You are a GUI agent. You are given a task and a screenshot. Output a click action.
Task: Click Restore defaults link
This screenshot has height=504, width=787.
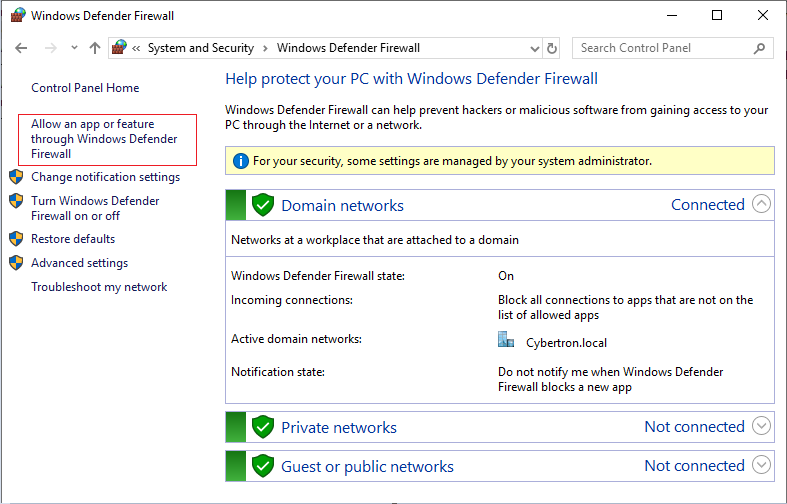pyautogui.click(x=73, y=239)
